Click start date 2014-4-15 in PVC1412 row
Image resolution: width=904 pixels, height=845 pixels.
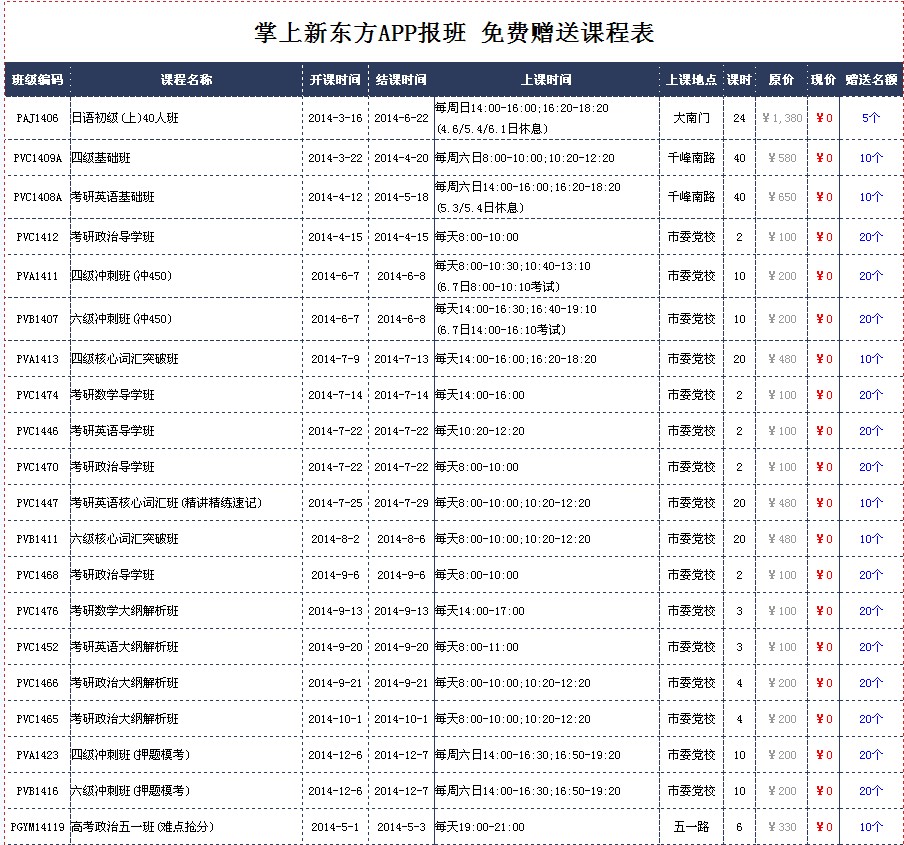pos(335,237)
